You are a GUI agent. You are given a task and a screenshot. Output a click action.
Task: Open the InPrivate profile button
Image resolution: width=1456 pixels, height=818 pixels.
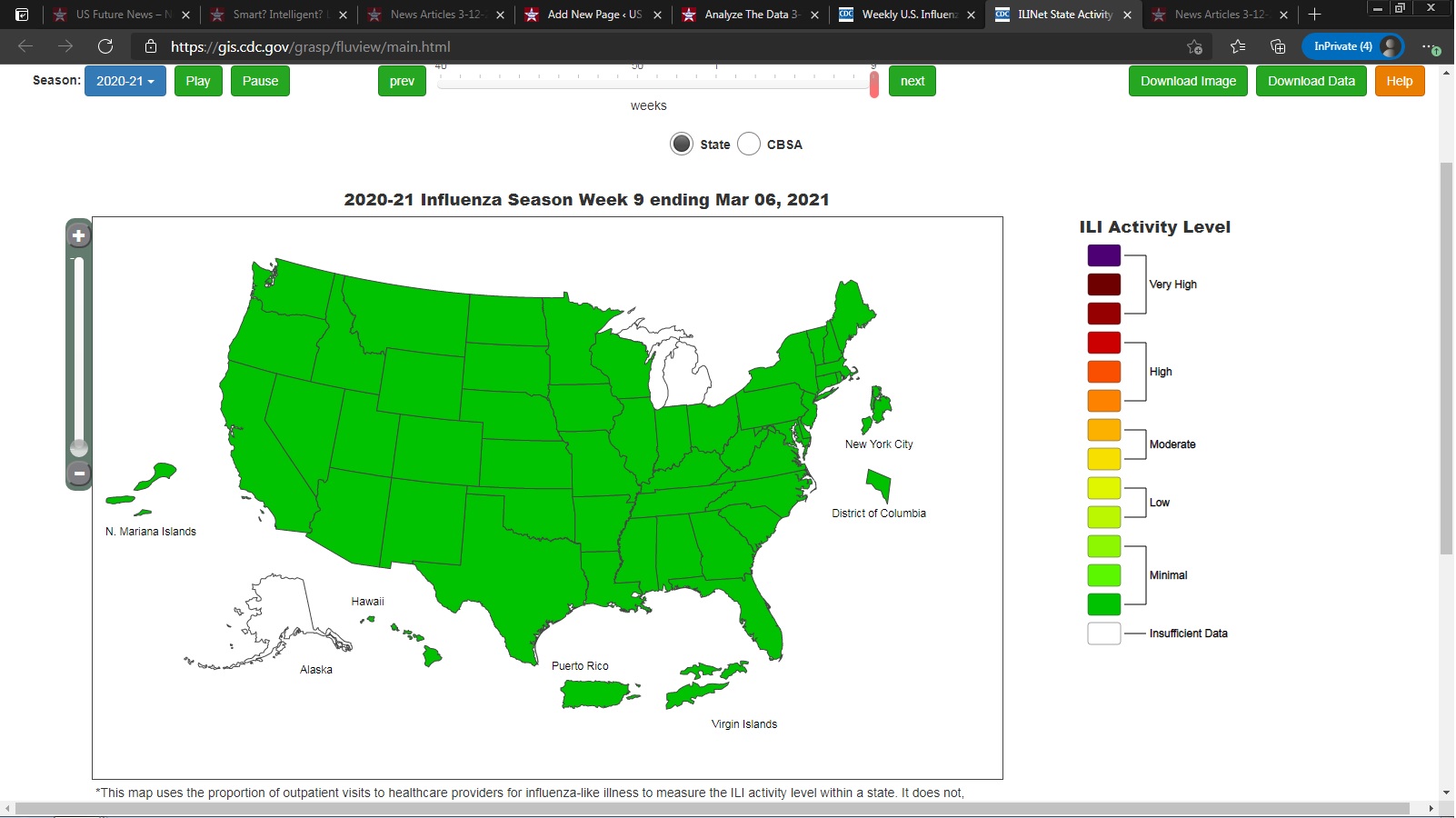pos(1352,46)
